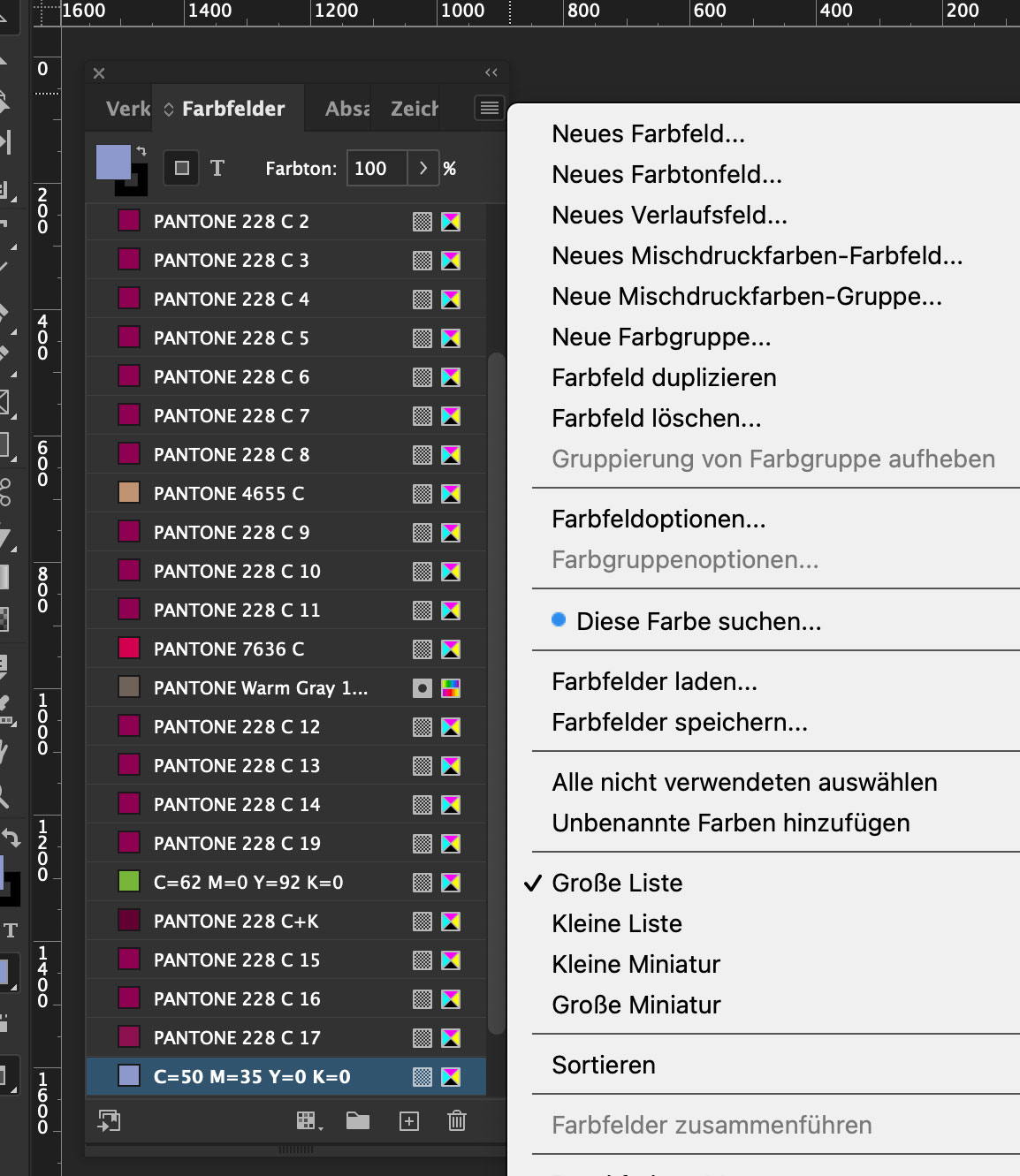Screen dimensions: 1020x1176
Task: Open the swatch kinds filter dropdown
Action: pos(308,1120)
